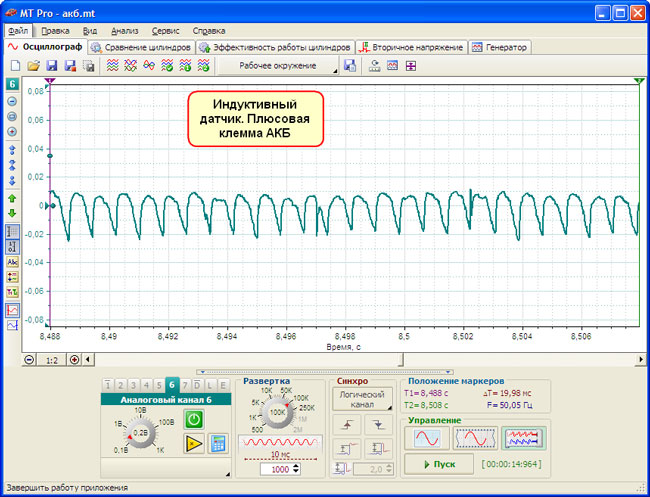Click the yellow play-arrow icon in channel panel
Viewport: 650px width, 497px height.
195,444
